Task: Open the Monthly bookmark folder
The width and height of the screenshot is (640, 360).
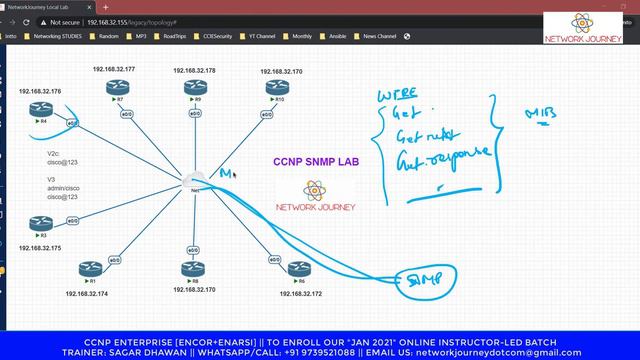Action: tap(298, 36)
